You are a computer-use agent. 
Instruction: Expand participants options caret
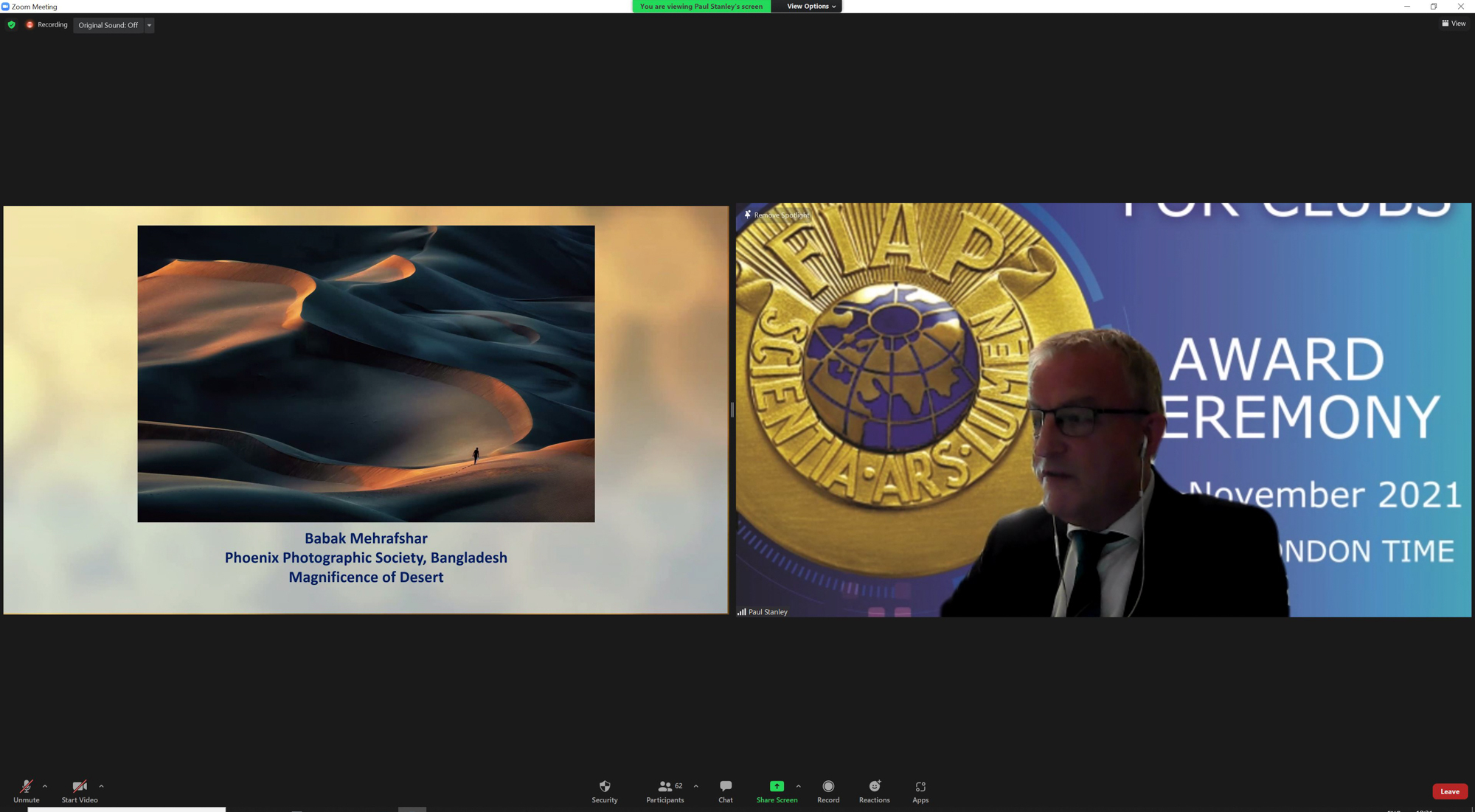coord(695,786)
